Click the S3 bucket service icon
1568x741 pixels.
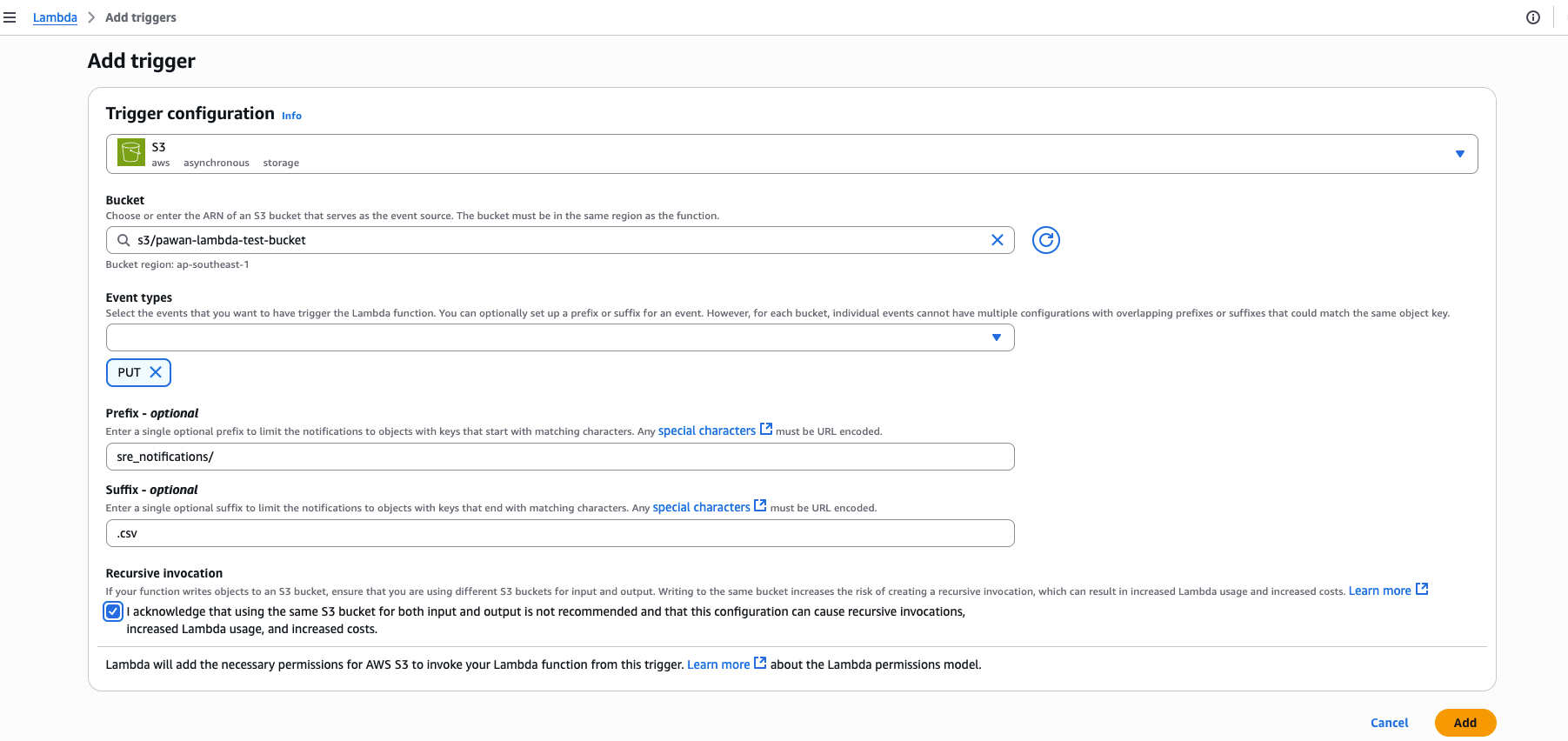(x=131, y=153)
